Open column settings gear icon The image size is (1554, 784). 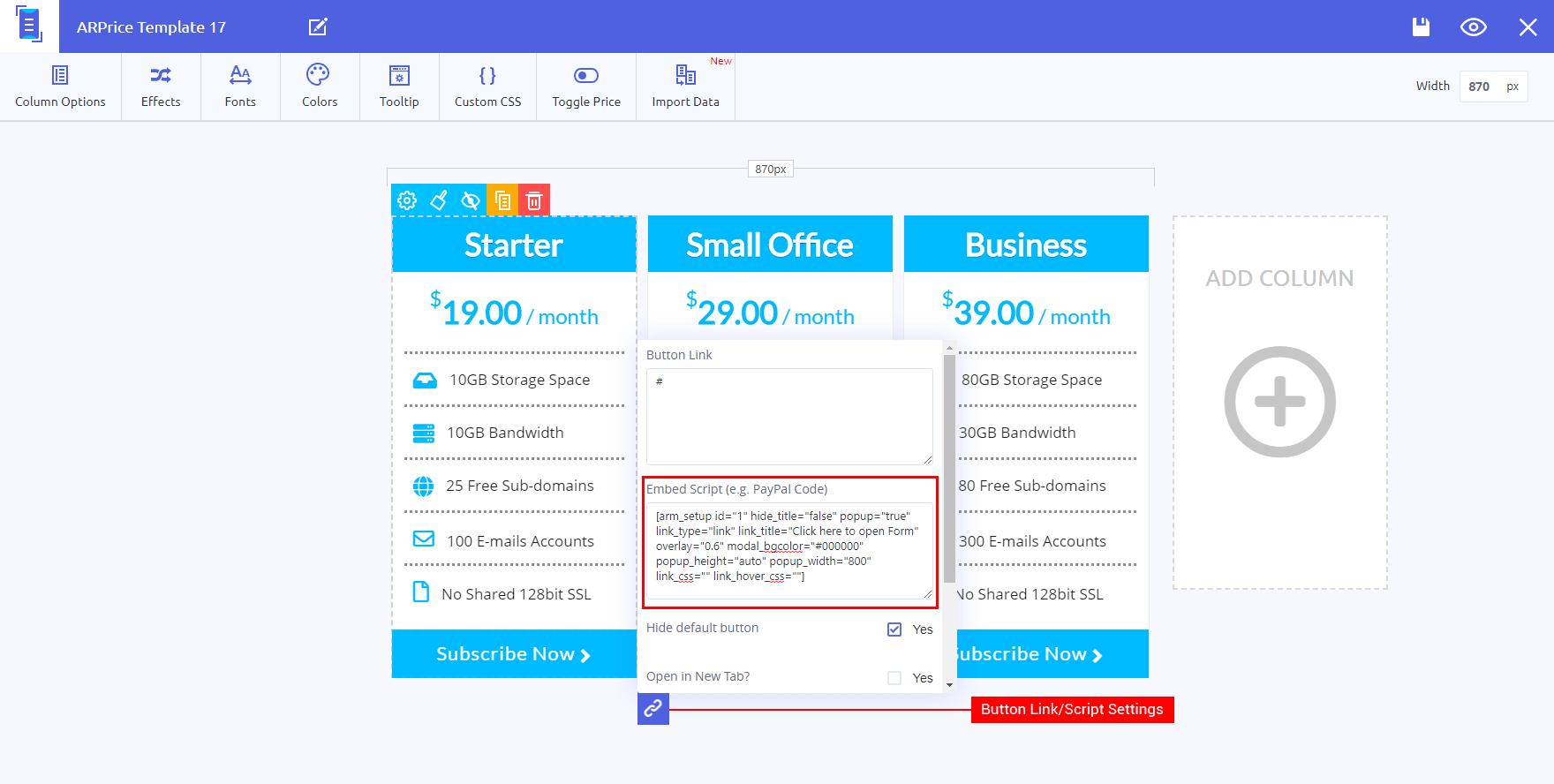pos(407,200)
